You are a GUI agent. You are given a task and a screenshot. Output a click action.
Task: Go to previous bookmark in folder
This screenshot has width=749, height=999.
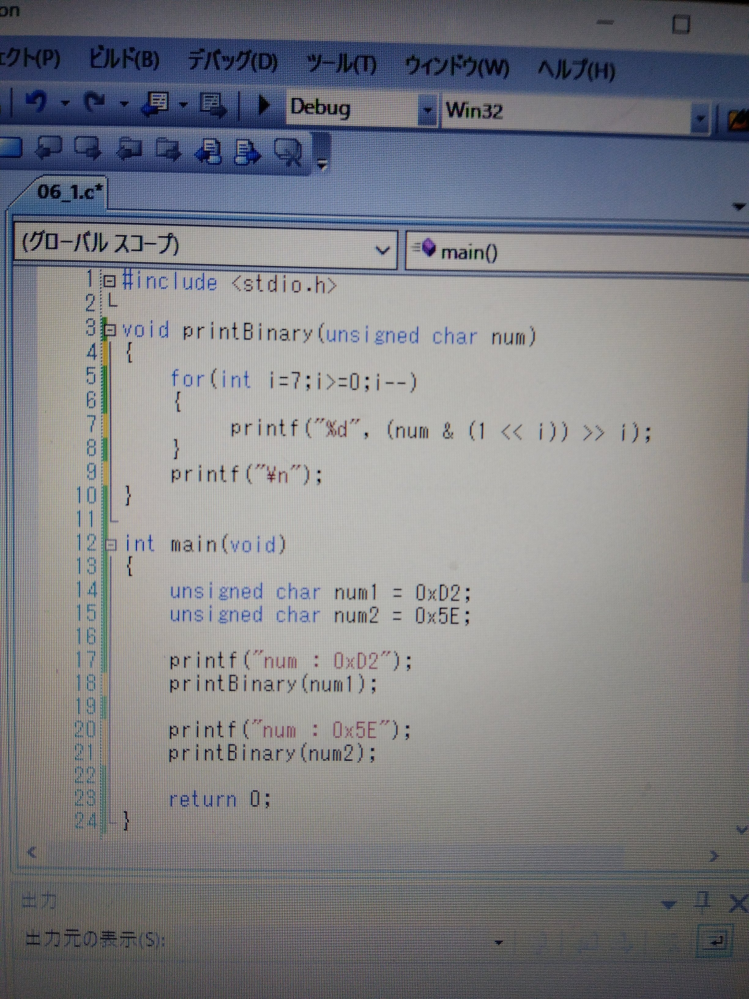pos(129,150)
